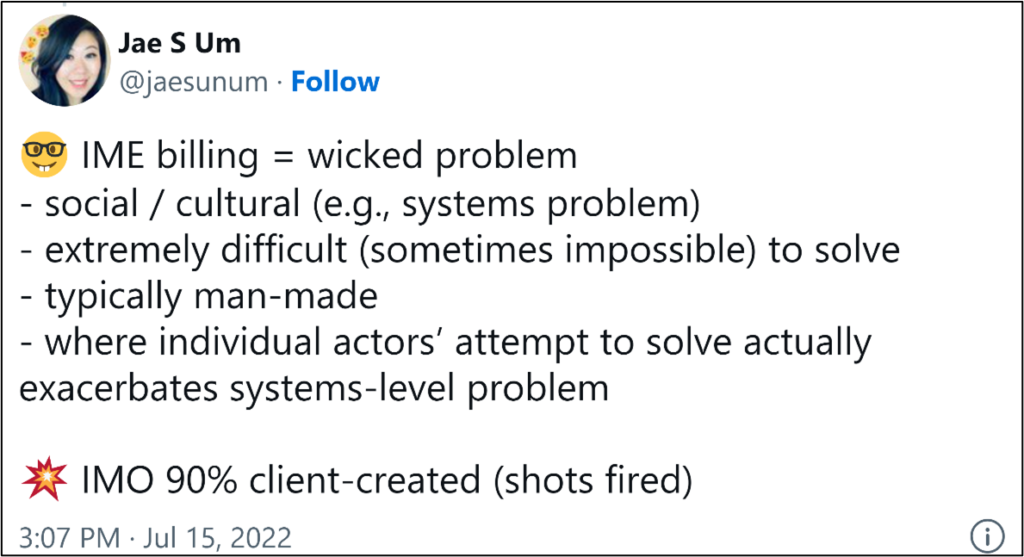The image size is (1024, 557).
Task: Select the 'IME billing' text
Action: coord(170,157)
